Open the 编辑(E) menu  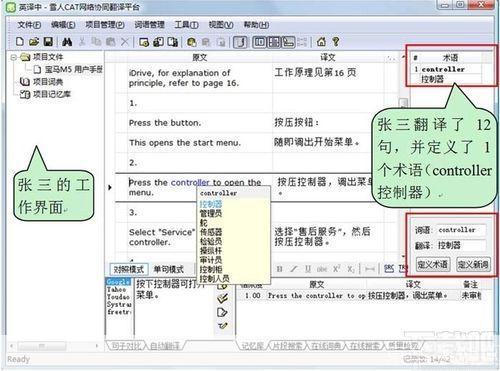63,25
